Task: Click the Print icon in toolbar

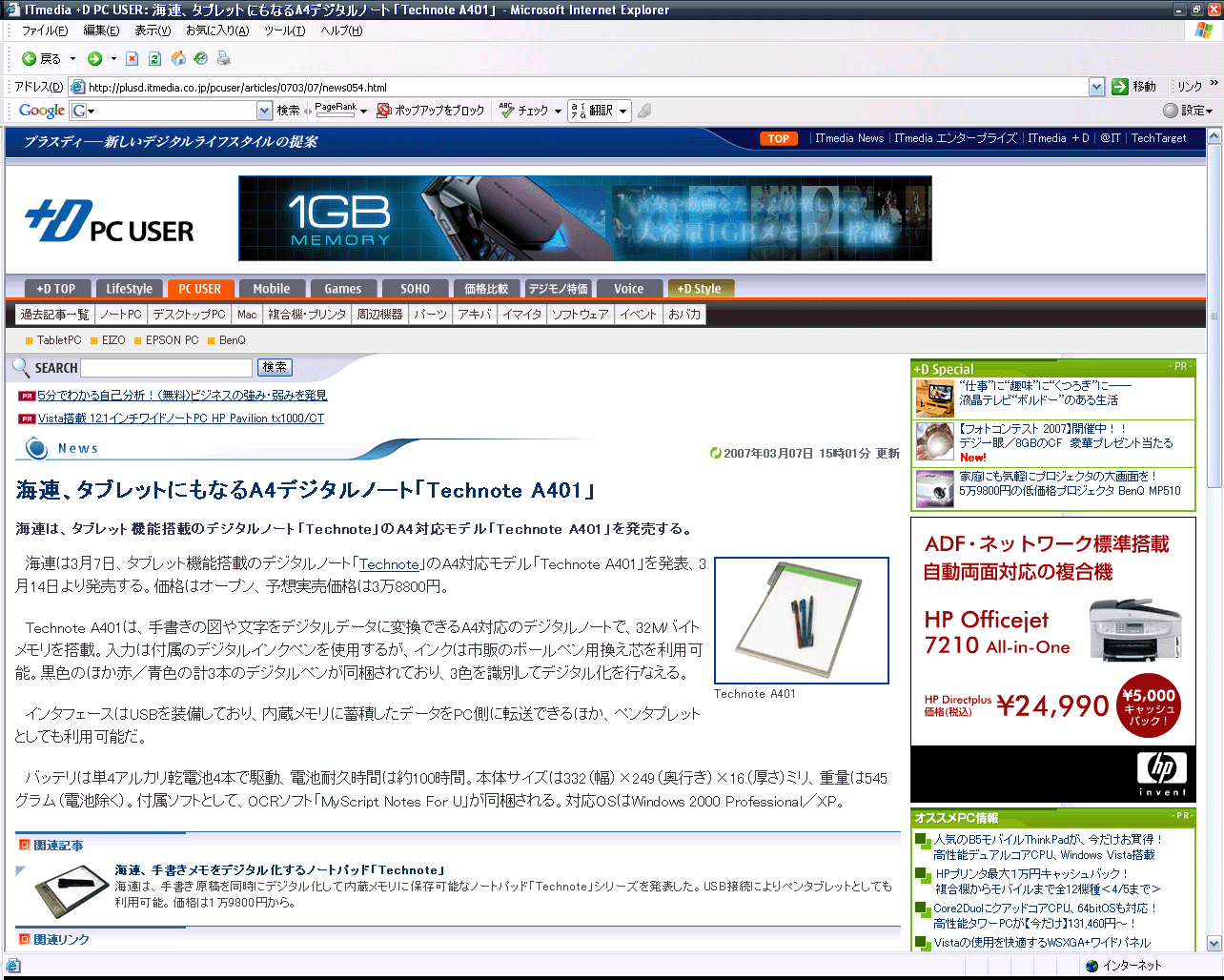Action: pyautogui.click(x=224, y=59)
